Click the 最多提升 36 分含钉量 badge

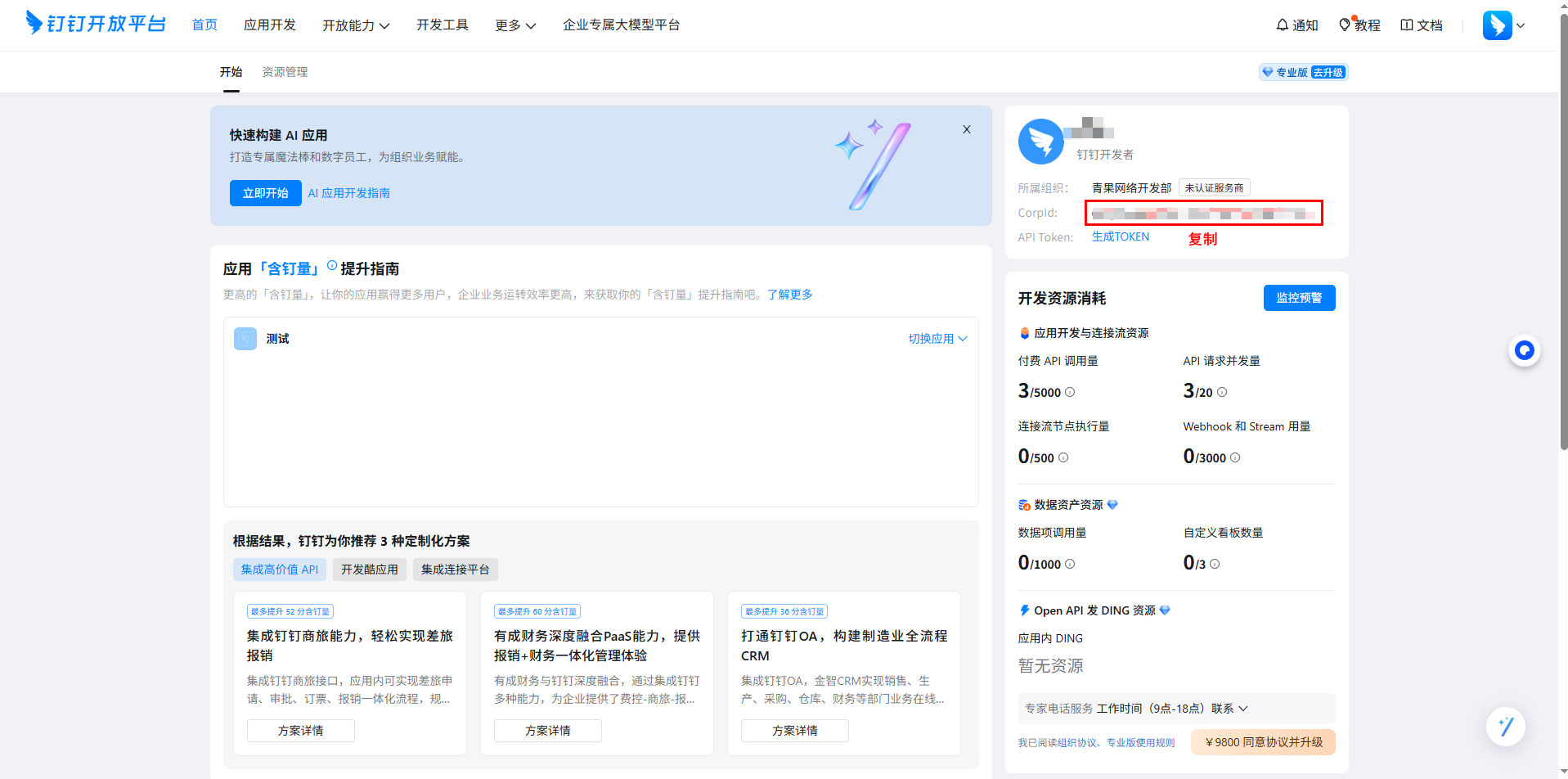(784, 611)
